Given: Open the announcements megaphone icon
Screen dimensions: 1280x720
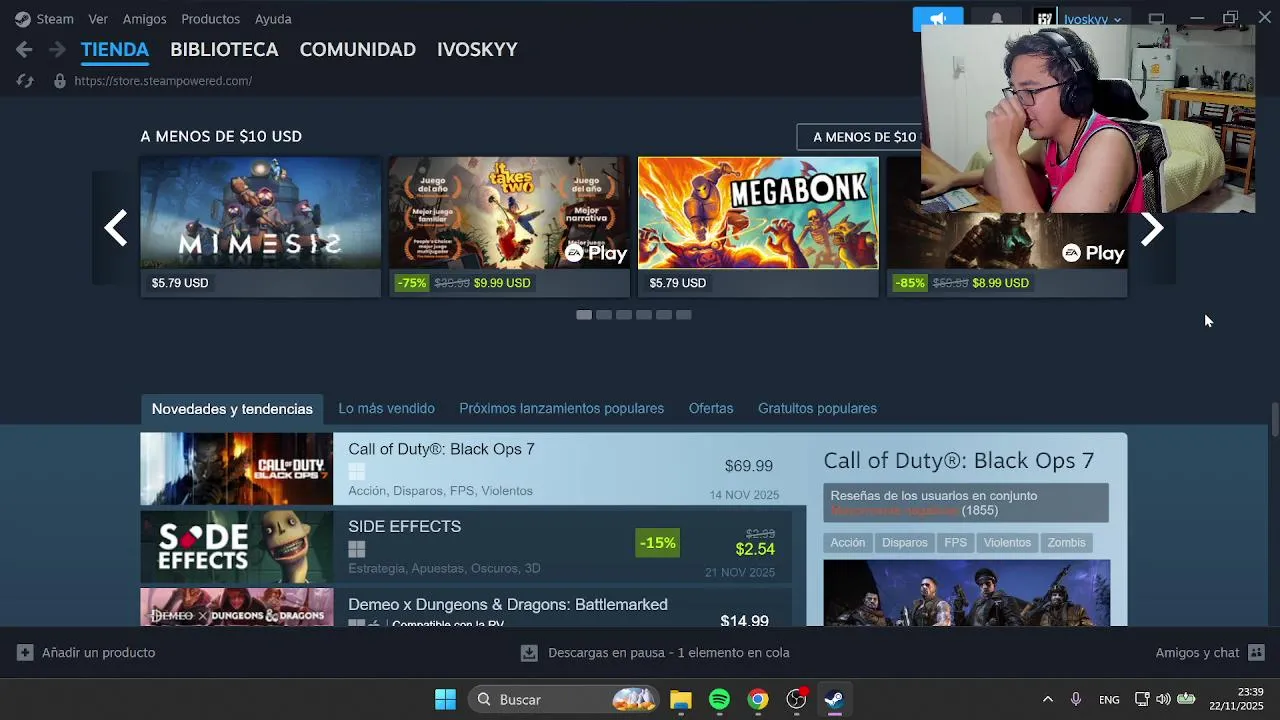Looking at the screenshot, I should tap(938, 19).
